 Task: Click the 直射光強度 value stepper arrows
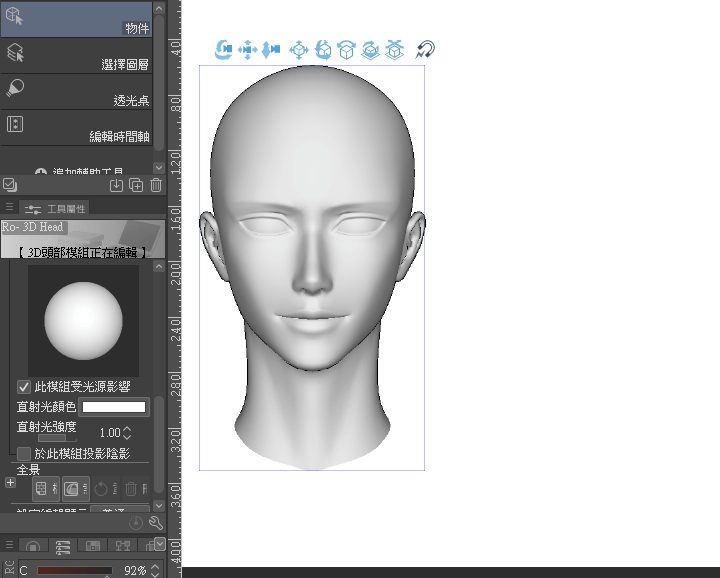128,433
